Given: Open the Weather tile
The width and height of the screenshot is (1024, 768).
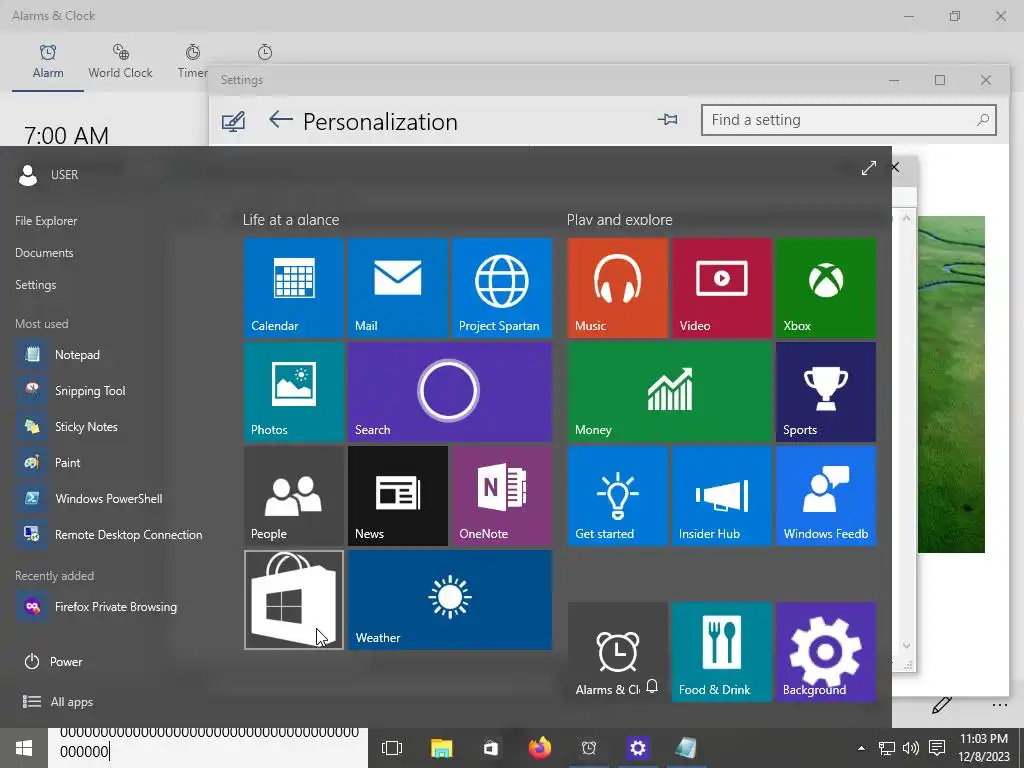Looking at the screenshot, I should coord(450,600).
